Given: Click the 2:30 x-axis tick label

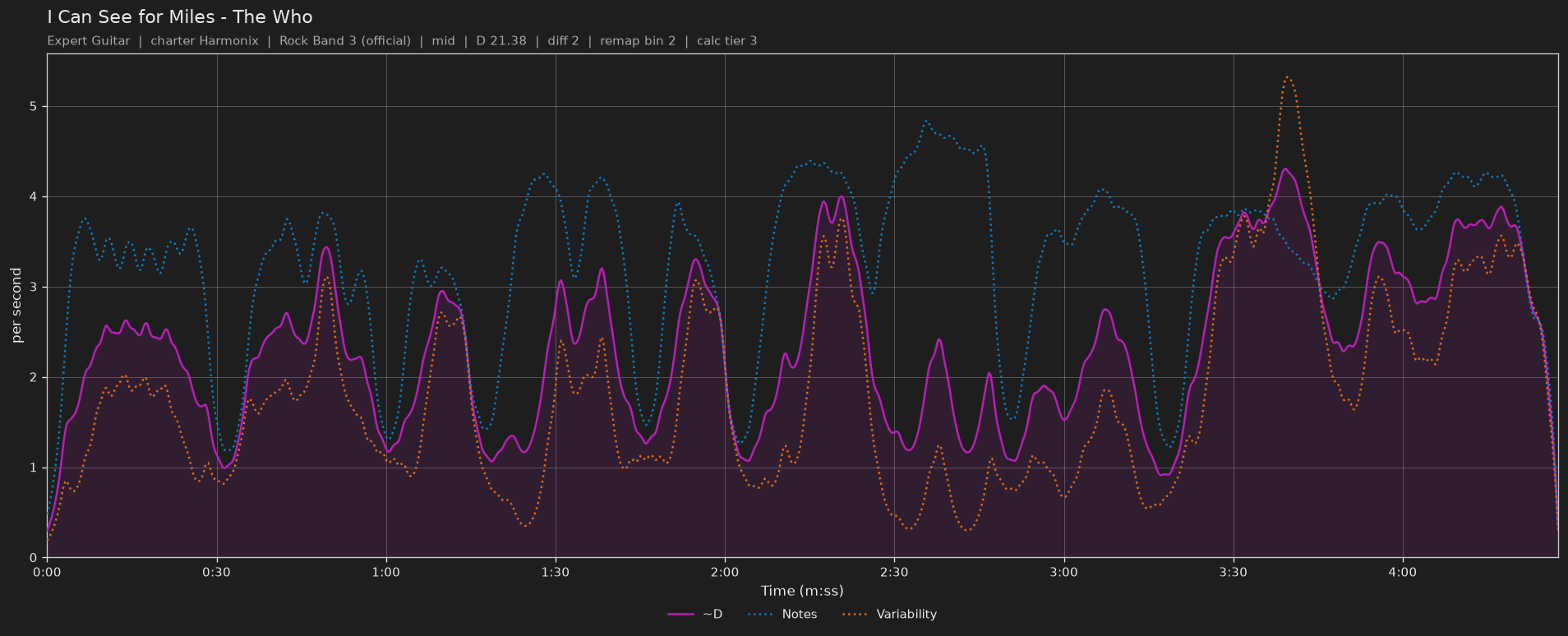Looking at the screenshot, I should (x=894, y=573).
